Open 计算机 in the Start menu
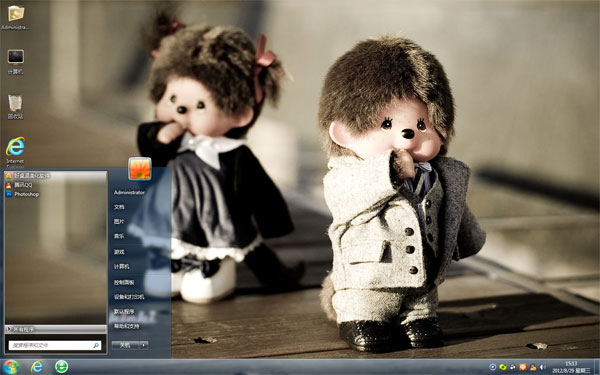This screenshot has height=375, width=600. point(121,267)
